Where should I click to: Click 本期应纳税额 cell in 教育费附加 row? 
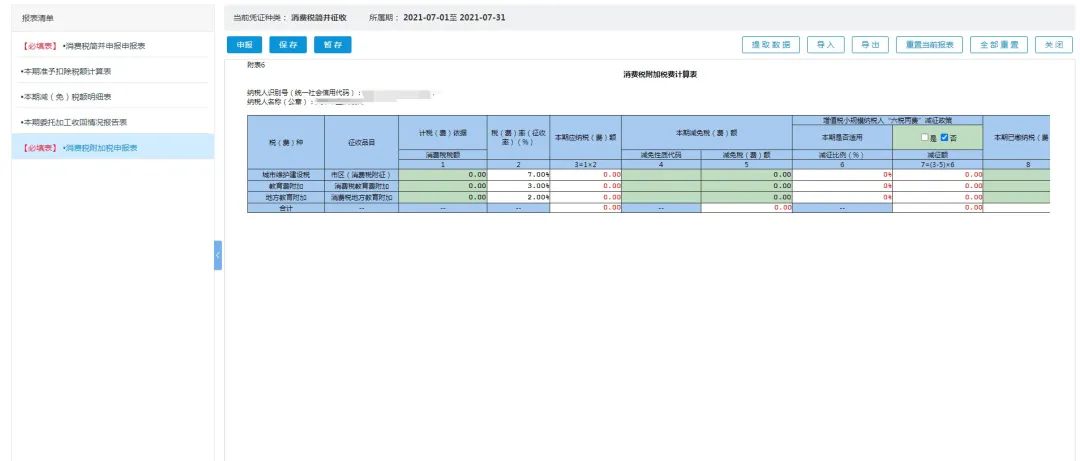(585, 186)
